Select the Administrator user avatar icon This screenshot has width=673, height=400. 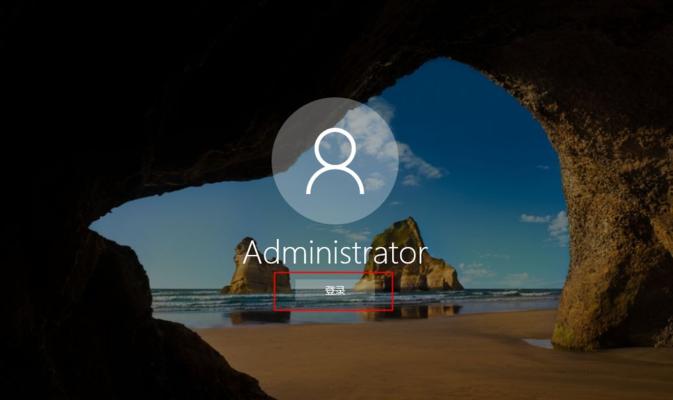pos(335,161)
